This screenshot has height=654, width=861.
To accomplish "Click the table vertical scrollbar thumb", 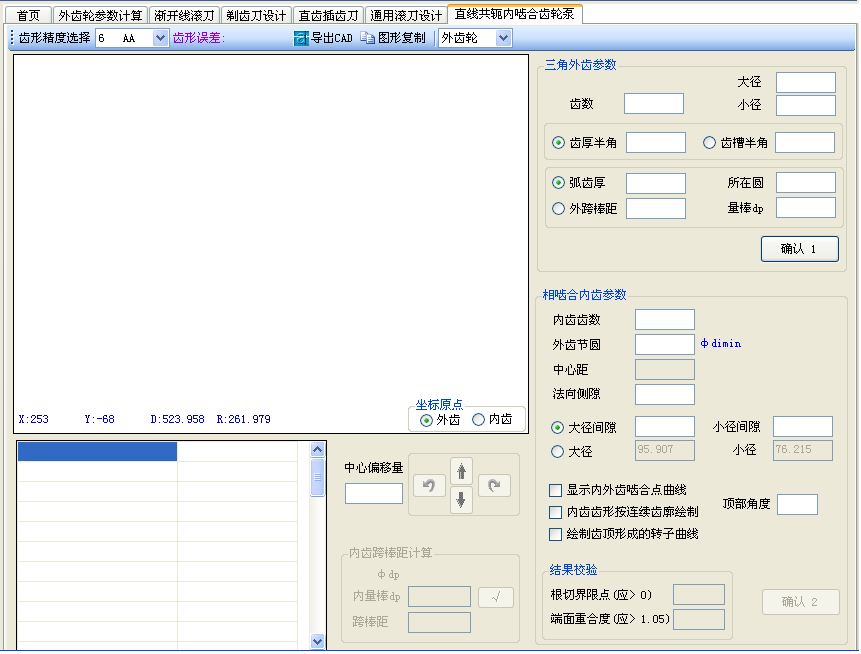I will click(318, 476).
